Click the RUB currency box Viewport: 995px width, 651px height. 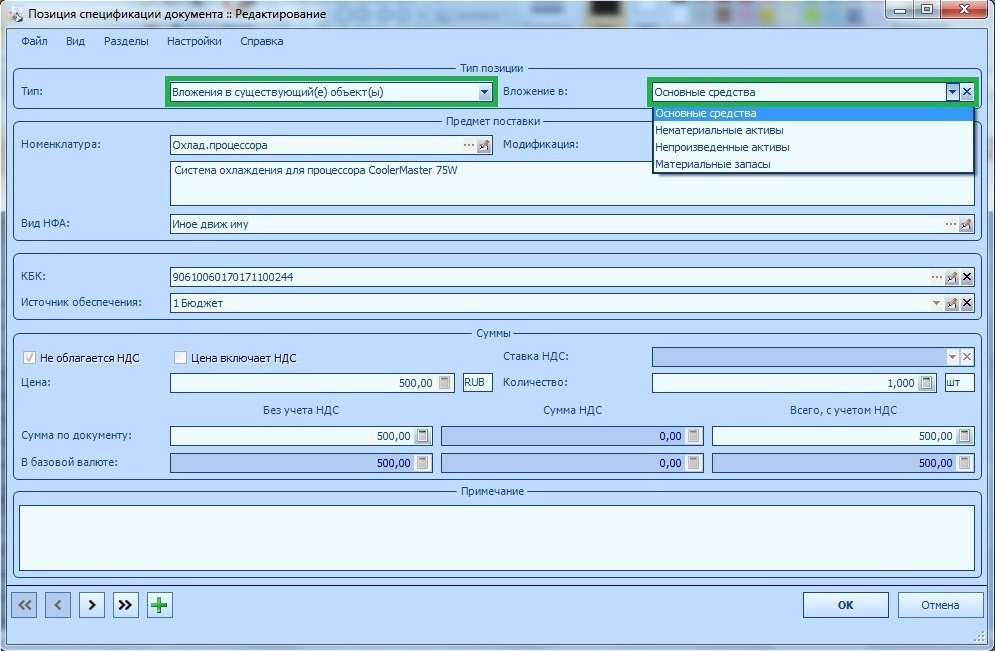[477, 383]
